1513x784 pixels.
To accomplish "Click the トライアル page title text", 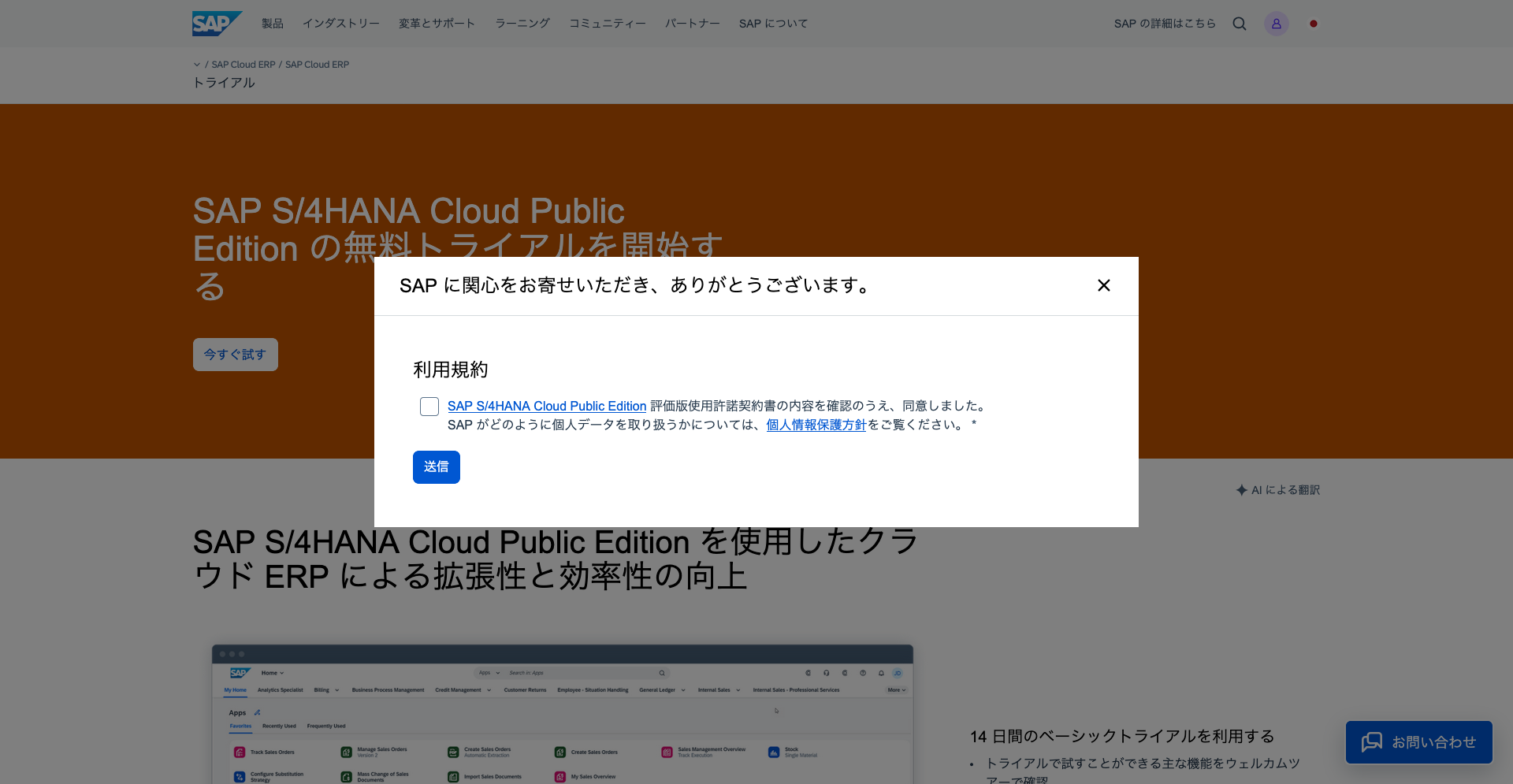I will (x=224, y=83).
